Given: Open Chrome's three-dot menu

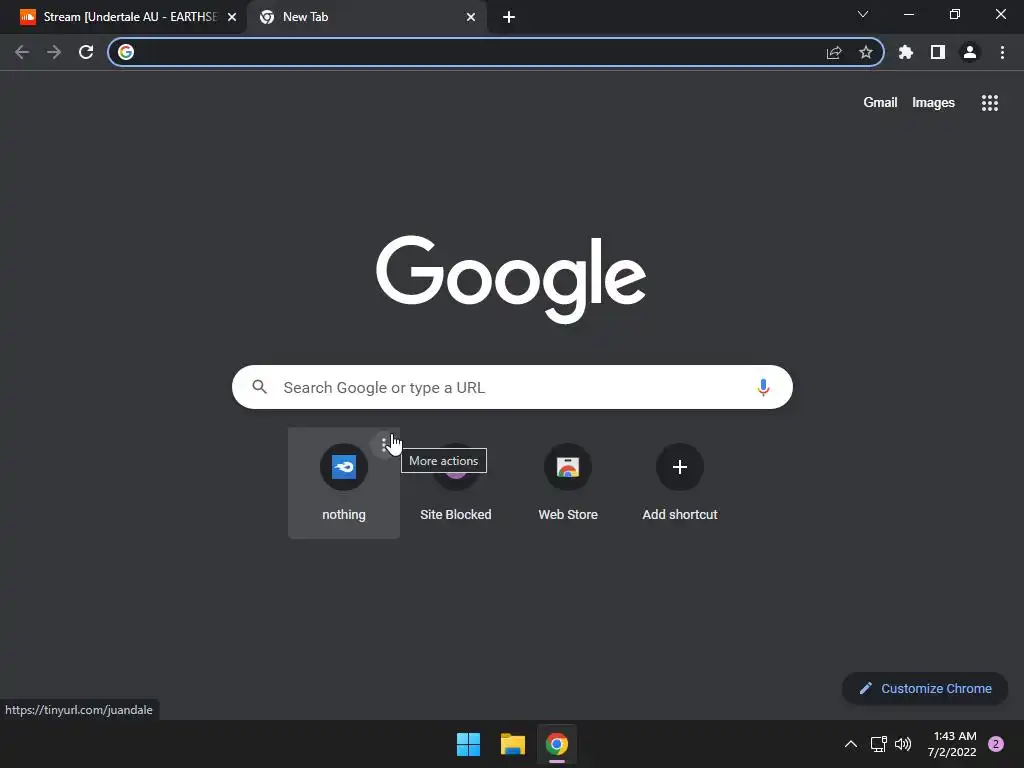Looking at the screenshot, I should click(x=1002, y=52).
